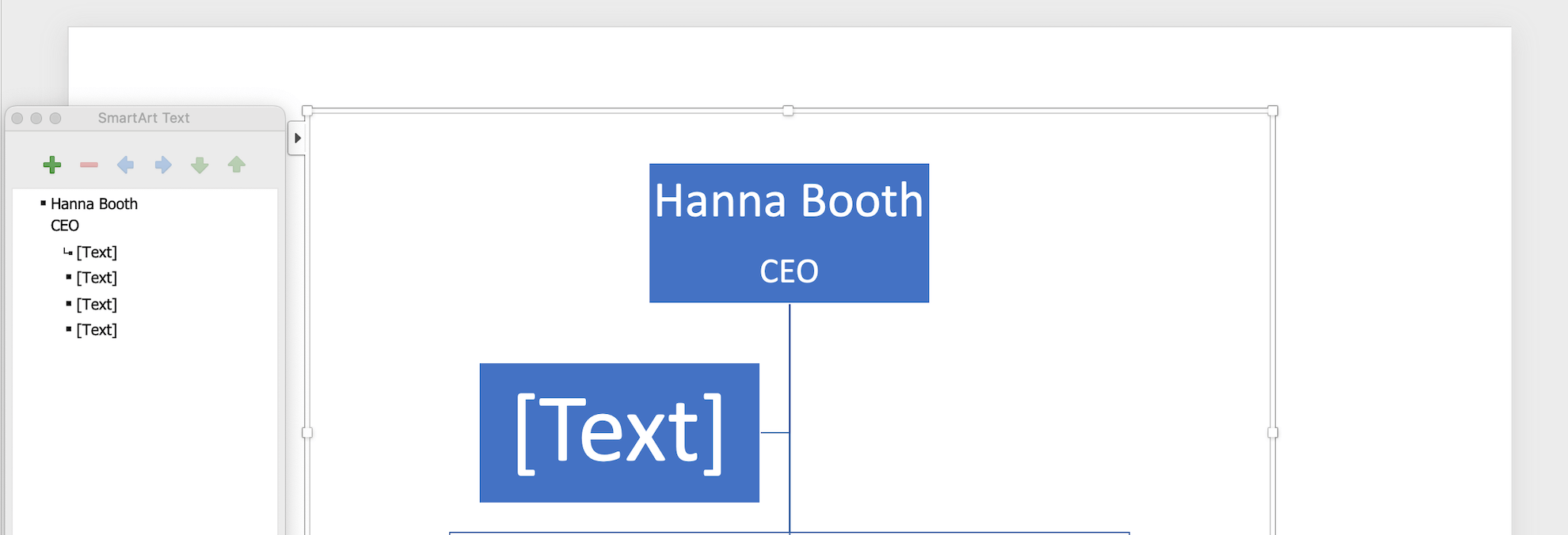Select the CEO line in the SmartArt Text pane
1568x535 pixels.
65,226
